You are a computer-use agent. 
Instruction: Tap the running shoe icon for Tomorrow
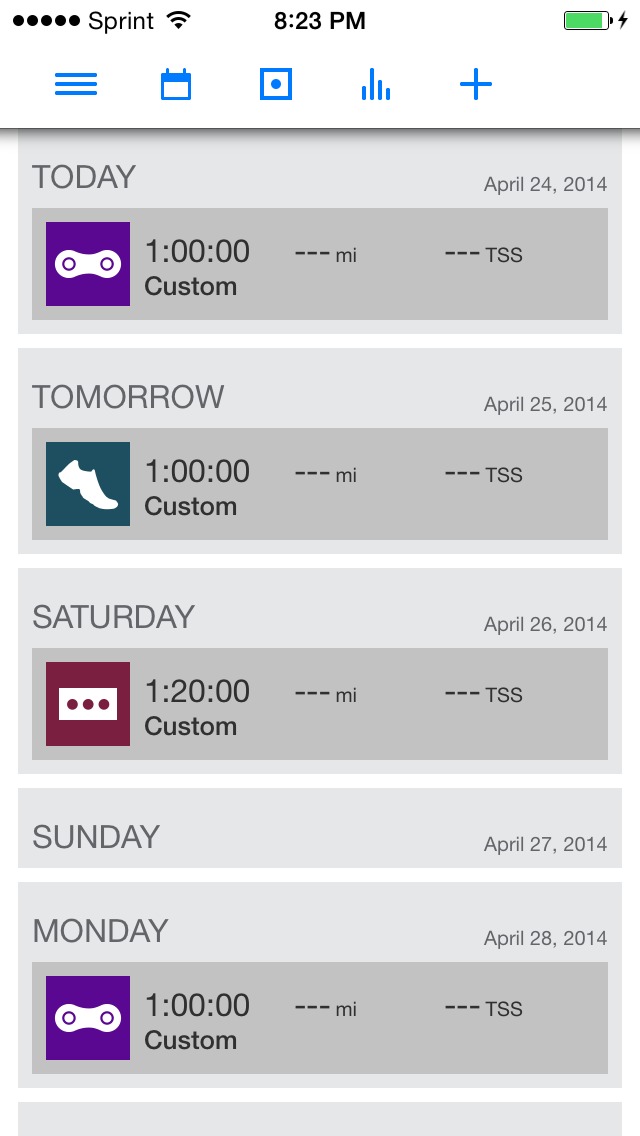point(88,484)
